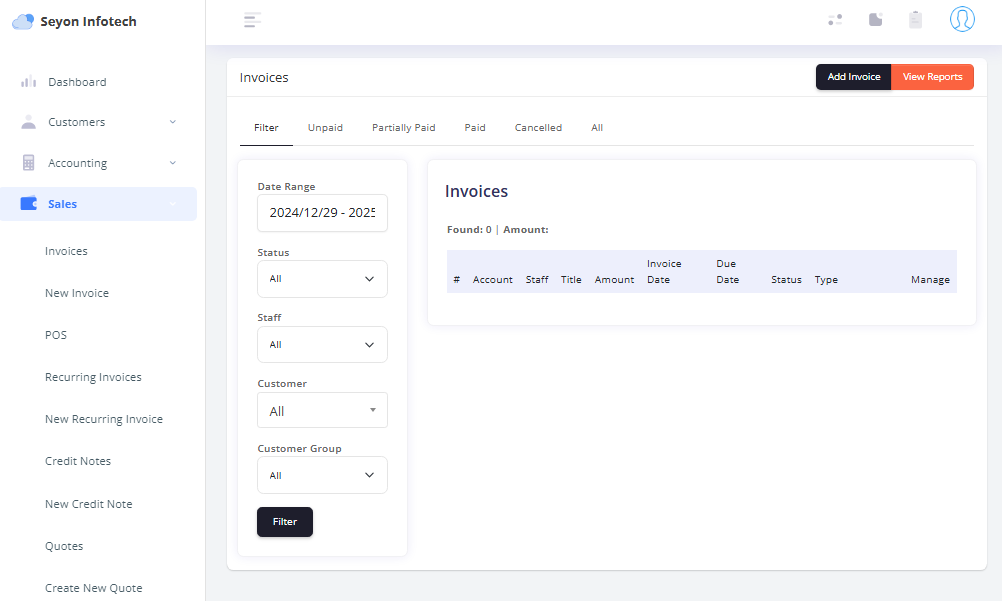Image resolution: width=1002 pixels, height=601 pixels.
Task: Click the Date Range input field
Action: pyautogui.click(x=322, y=213)
